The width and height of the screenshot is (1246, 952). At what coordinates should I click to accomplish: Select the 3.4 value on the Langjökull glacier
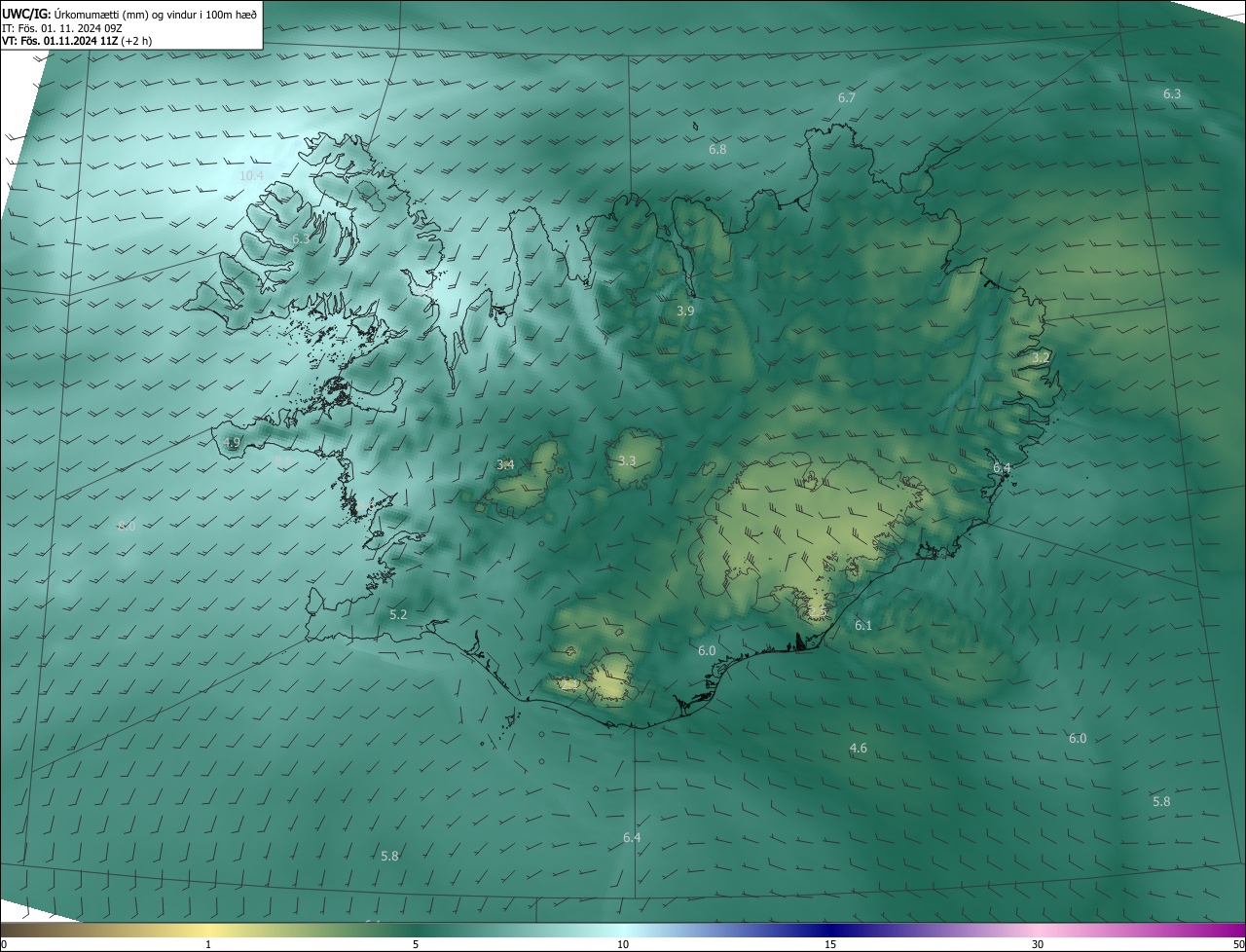(505, 464)
